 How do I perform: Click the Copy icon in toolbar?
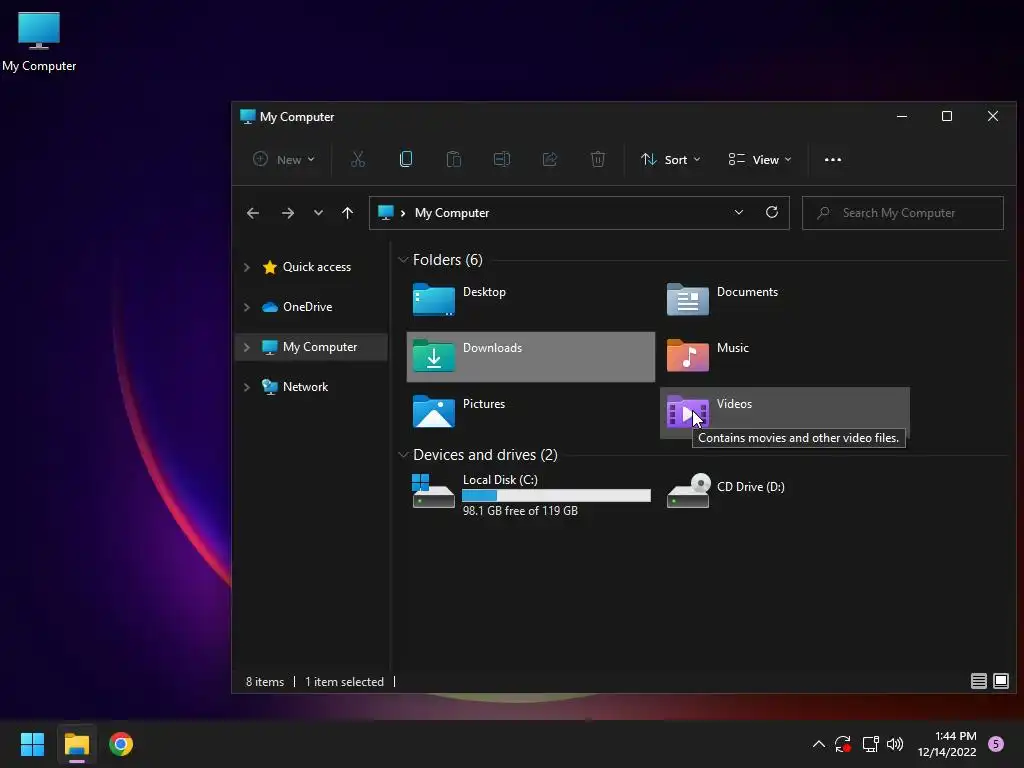click(406, 159)
